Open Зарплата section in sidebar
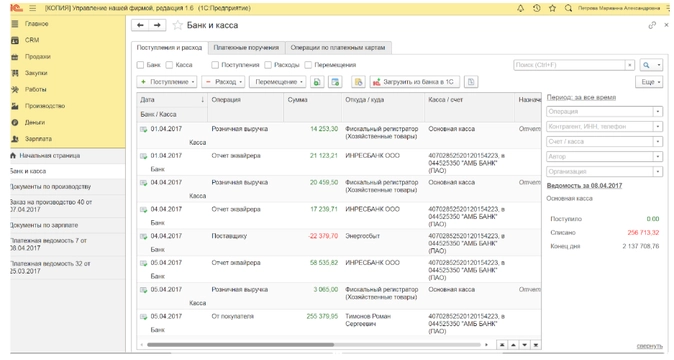The image size is (674, 360). (38, 139)
